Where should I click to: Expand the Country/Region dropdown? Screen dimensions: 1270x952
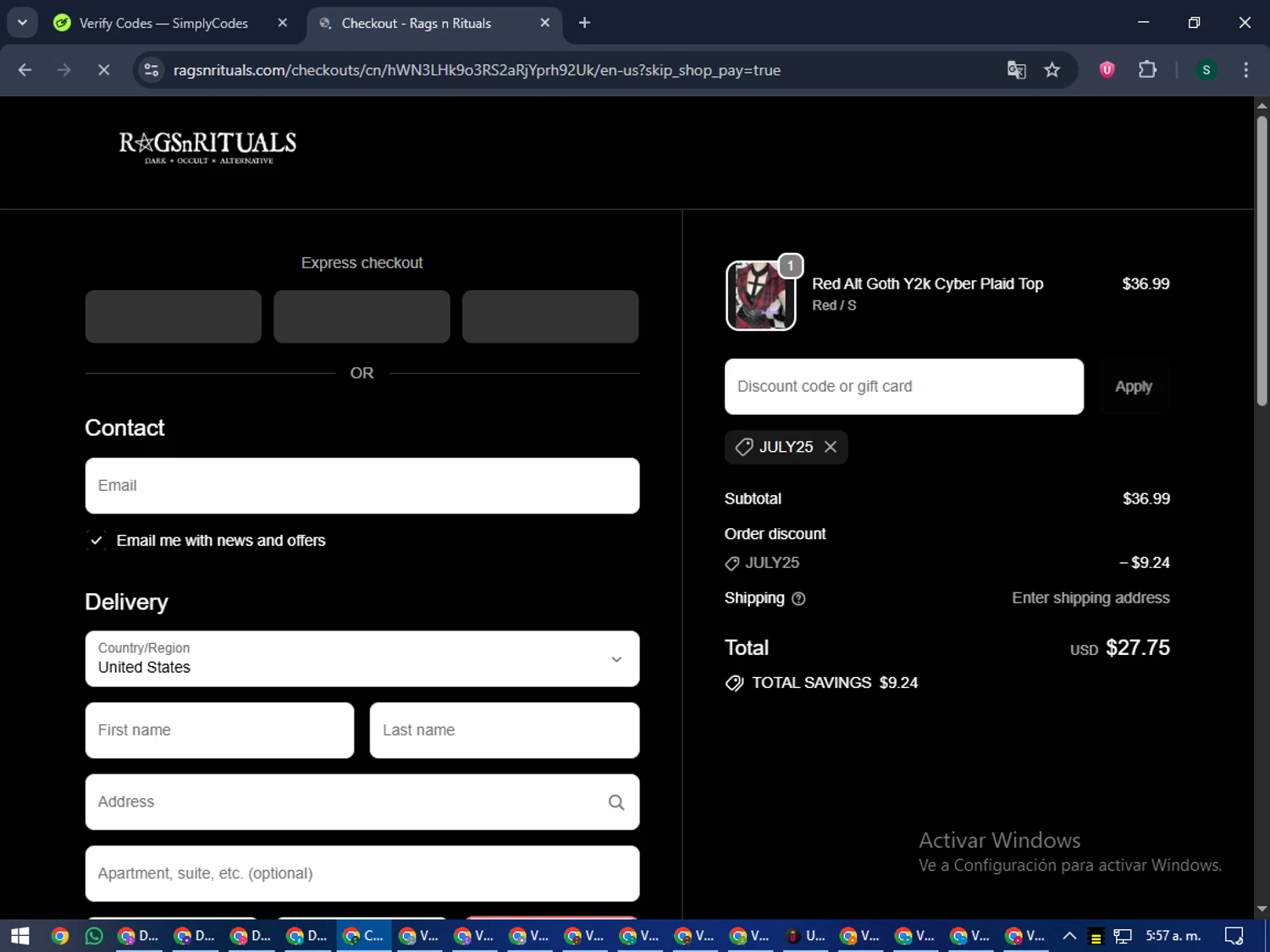[362, 658]
